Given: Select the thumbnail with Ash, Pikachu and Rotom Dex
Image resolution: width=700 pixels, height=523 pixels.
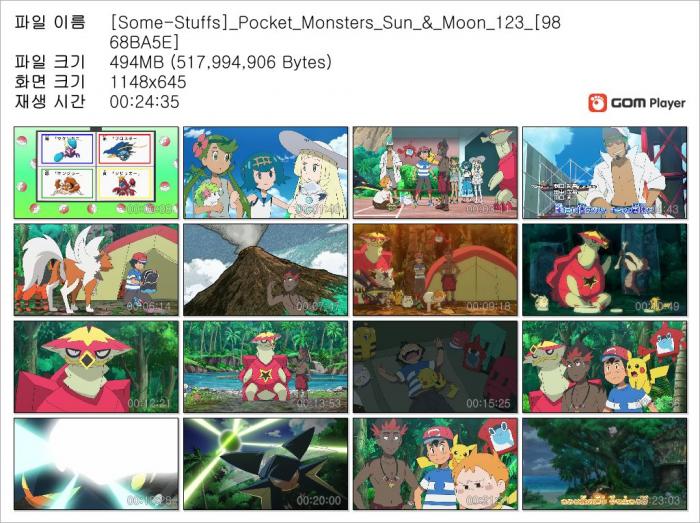Looking at the screenshot, I should 605,367.
